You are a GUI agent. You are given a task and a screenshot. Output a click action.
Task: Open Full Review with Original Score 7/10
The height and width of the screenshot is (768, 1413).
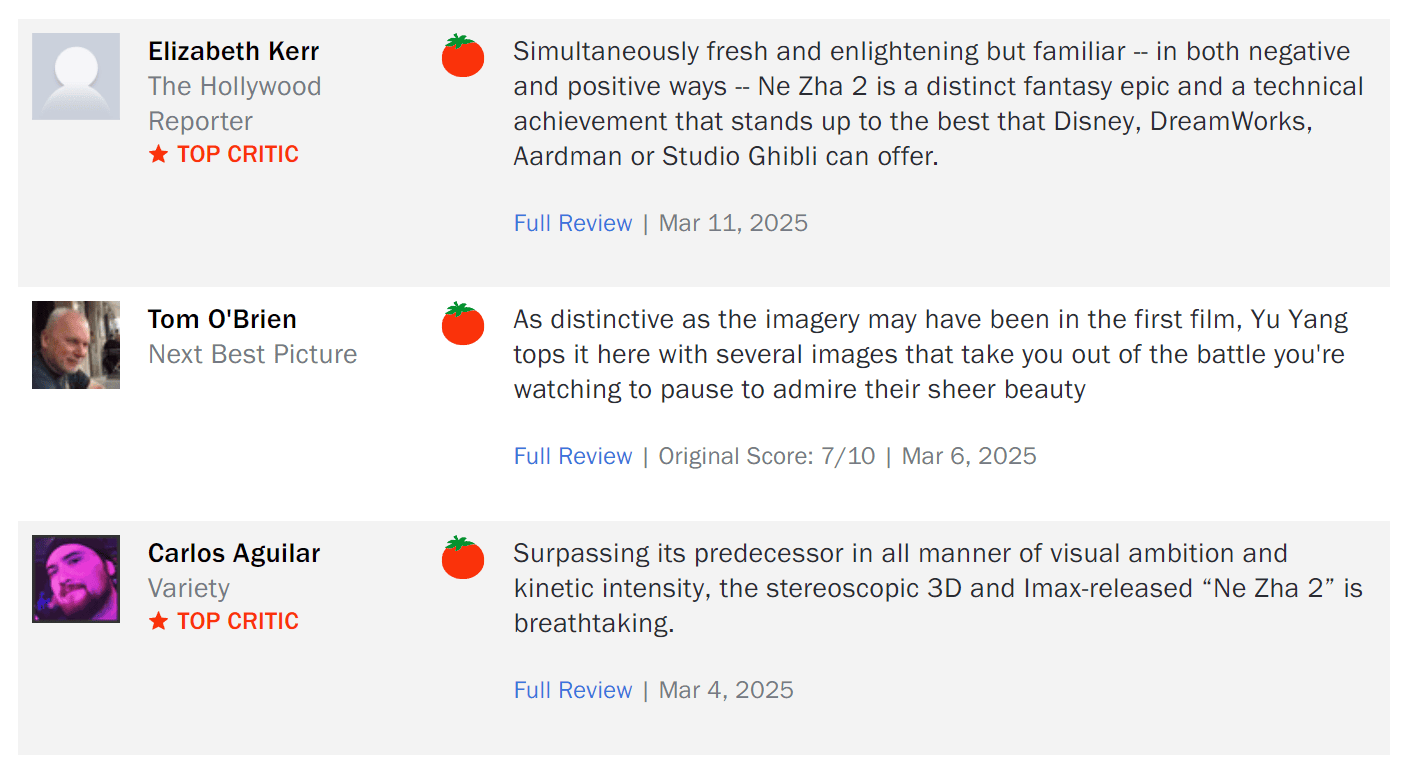coord(573,456)
